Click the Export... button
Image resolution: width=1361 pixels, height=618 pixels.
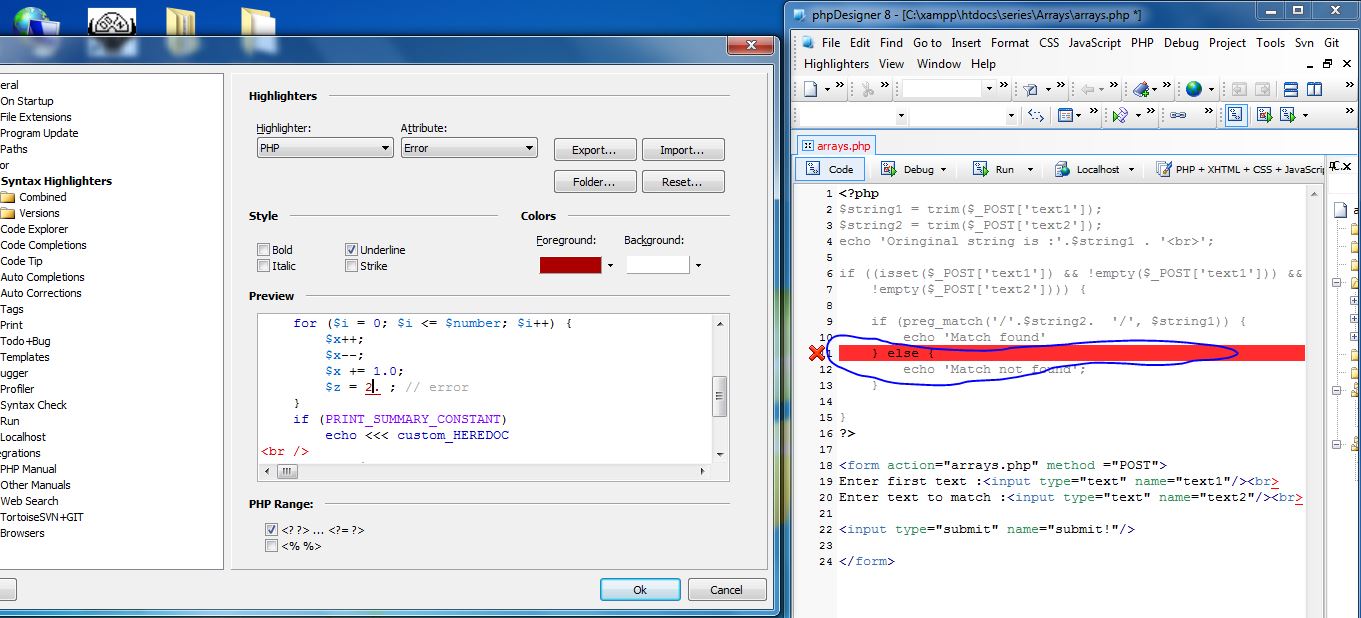[594, 150]
